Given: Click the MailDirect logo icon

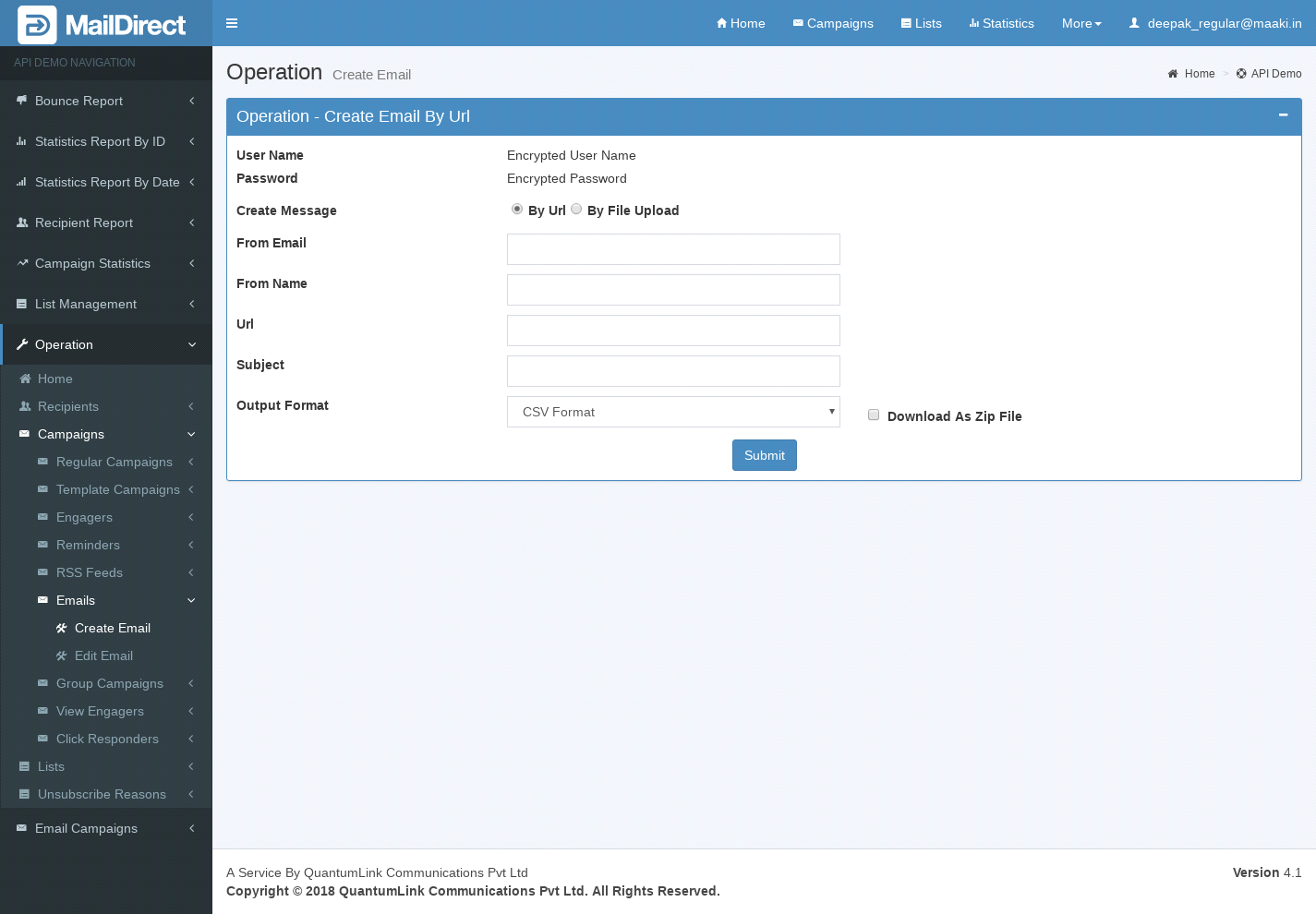Looking at the screenshot, I should [37, 25].
